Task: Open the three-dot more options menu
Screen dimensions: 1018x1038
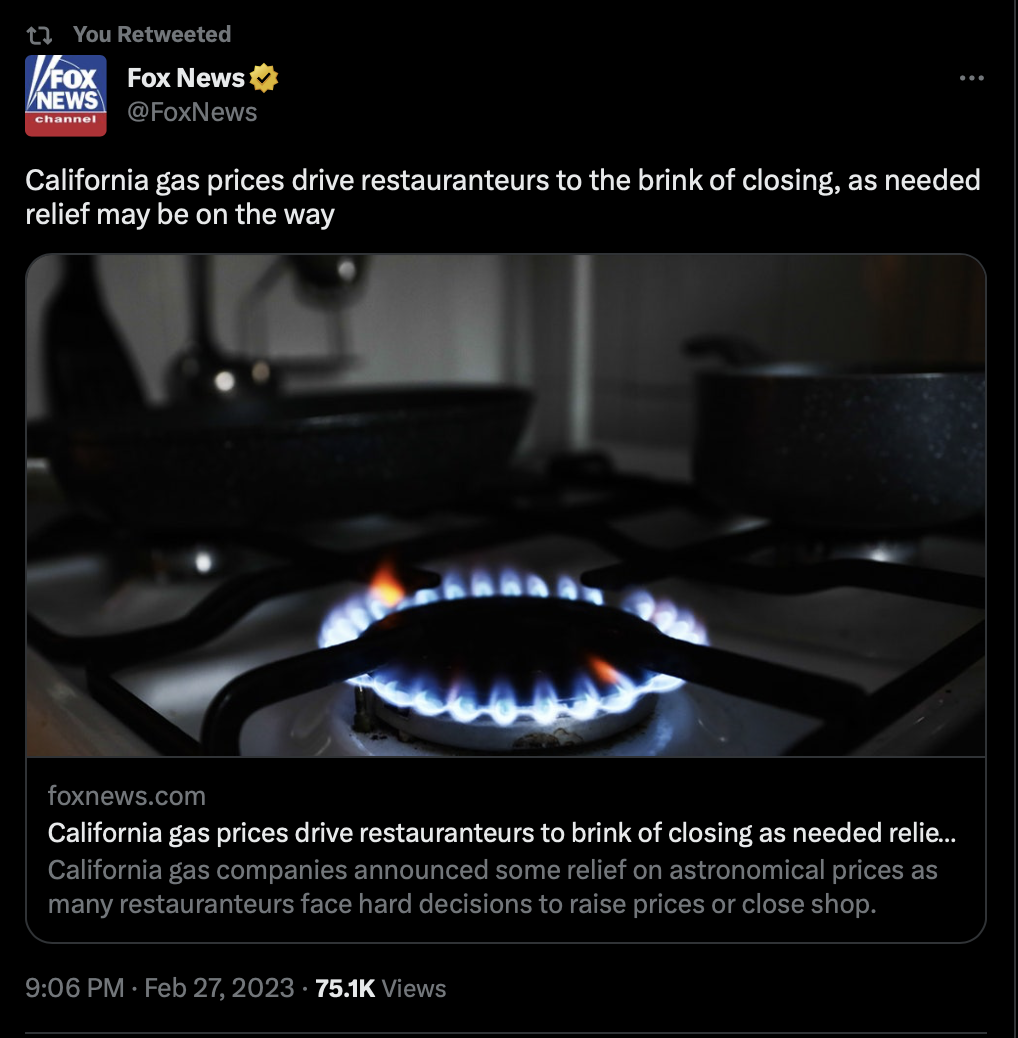Action: [x=971, y=78]
